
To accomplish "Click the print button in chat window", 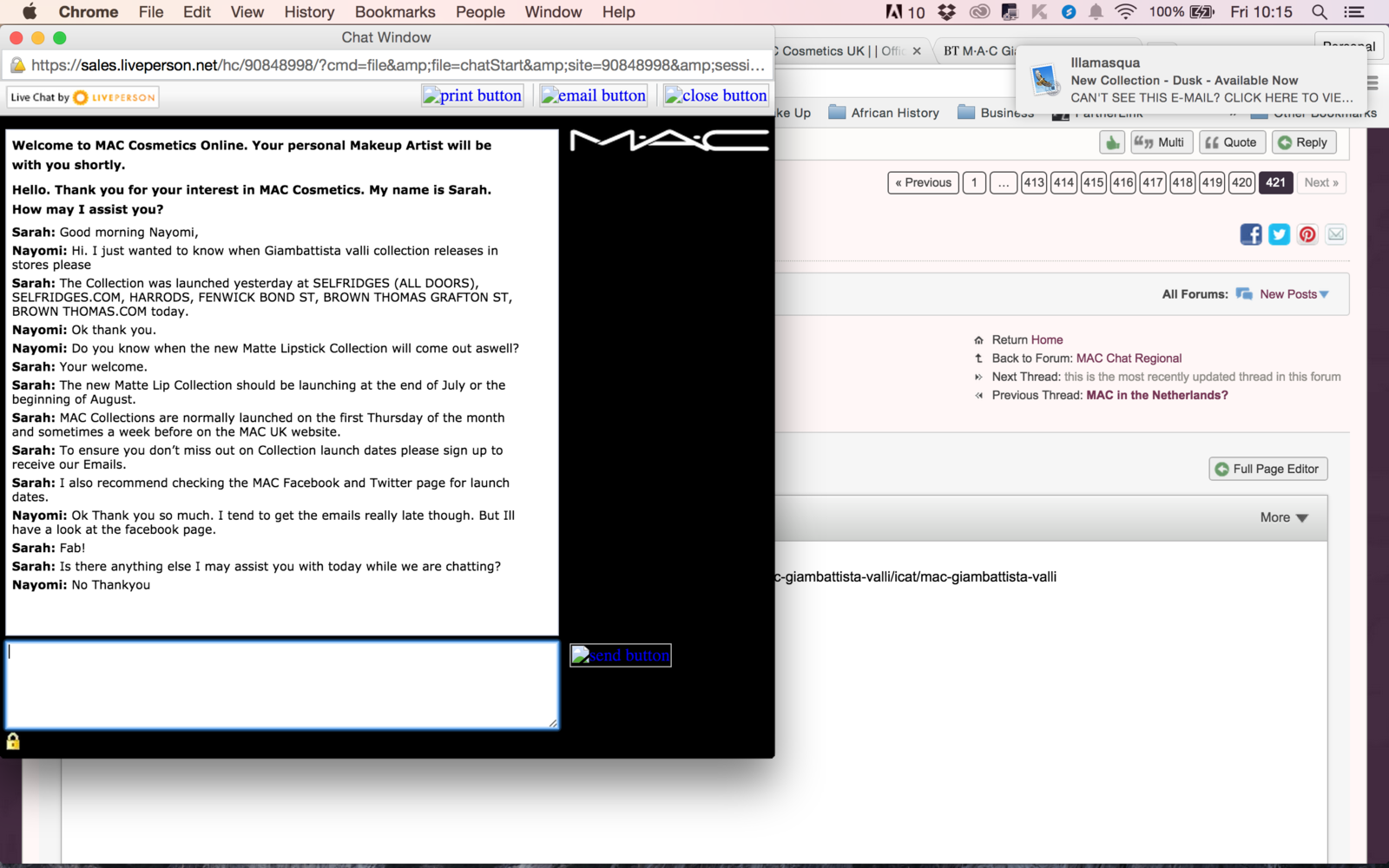I will (x=472, y=95).
